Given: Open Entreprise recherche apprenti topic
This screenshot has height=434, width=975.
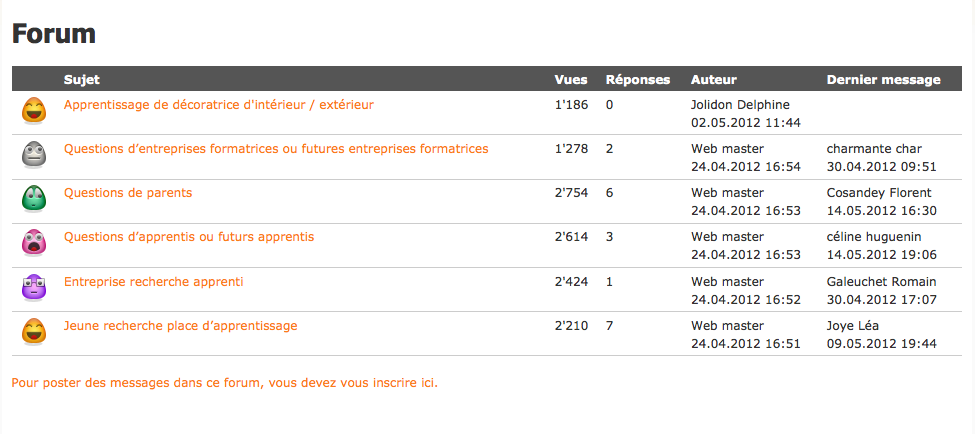Looking at the screenshot, I should pyautogui.click(x=154, y=282).
